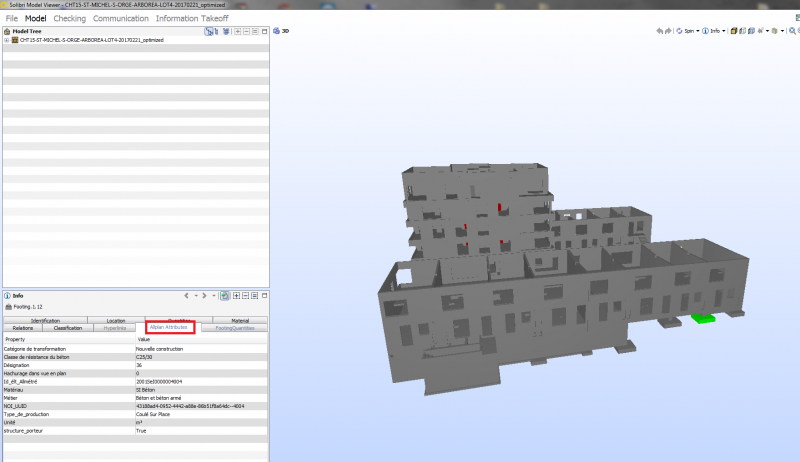The width and height of the screenshot is (800, 462).
Task: Open the Info panel forward history dropdown
Action: pyautogui.click(x=214, y=296)
